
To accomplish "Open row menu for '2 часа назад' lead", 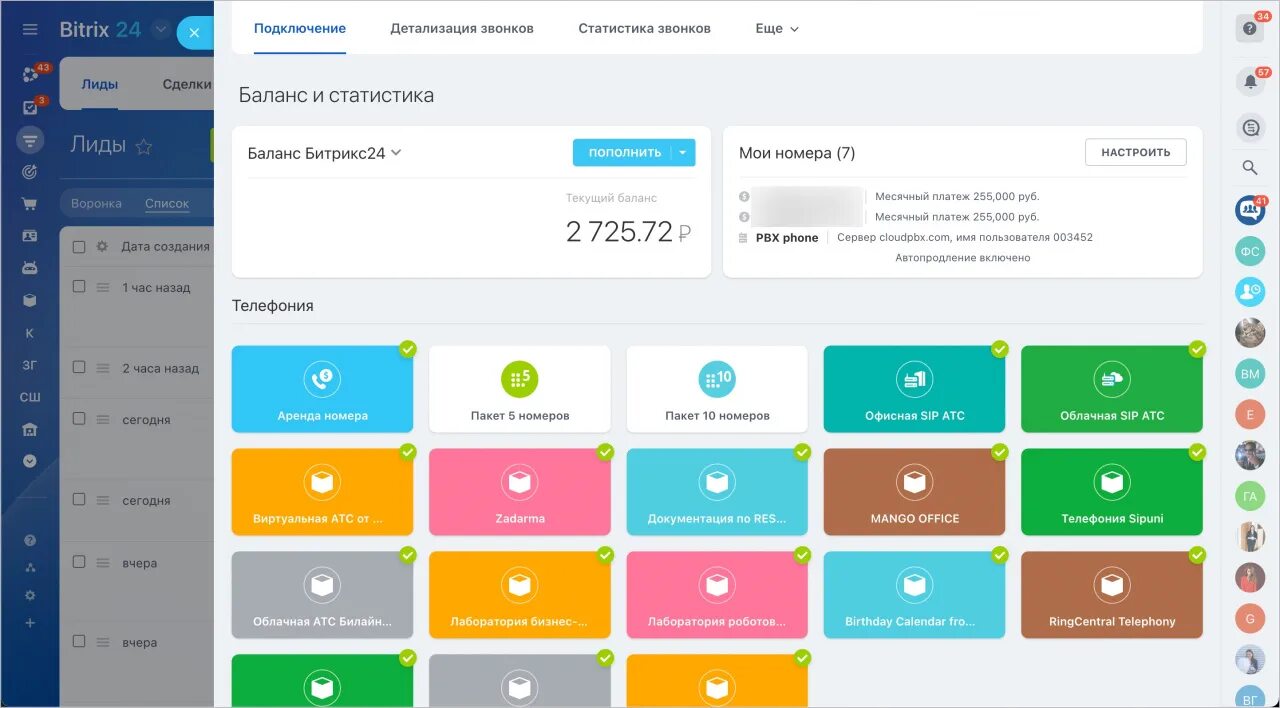I will pos(102,368).
